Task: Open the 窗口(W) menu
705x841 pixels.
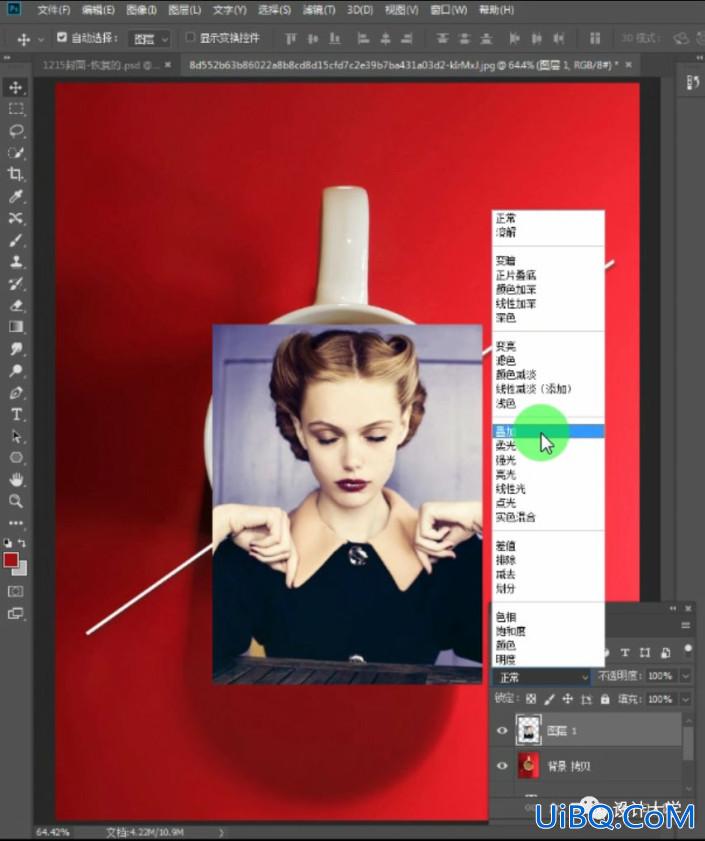Action: [449, 10]
